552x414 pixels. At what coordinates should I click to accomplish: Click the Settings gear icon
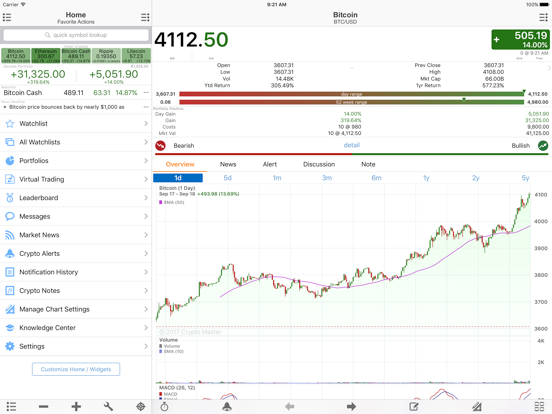click(x=10, y=346)
